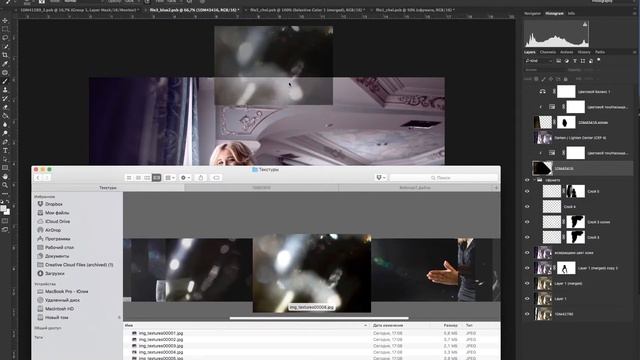
Task: Switch Finder to Cover Flow view
Action: [x=156, y=178]
